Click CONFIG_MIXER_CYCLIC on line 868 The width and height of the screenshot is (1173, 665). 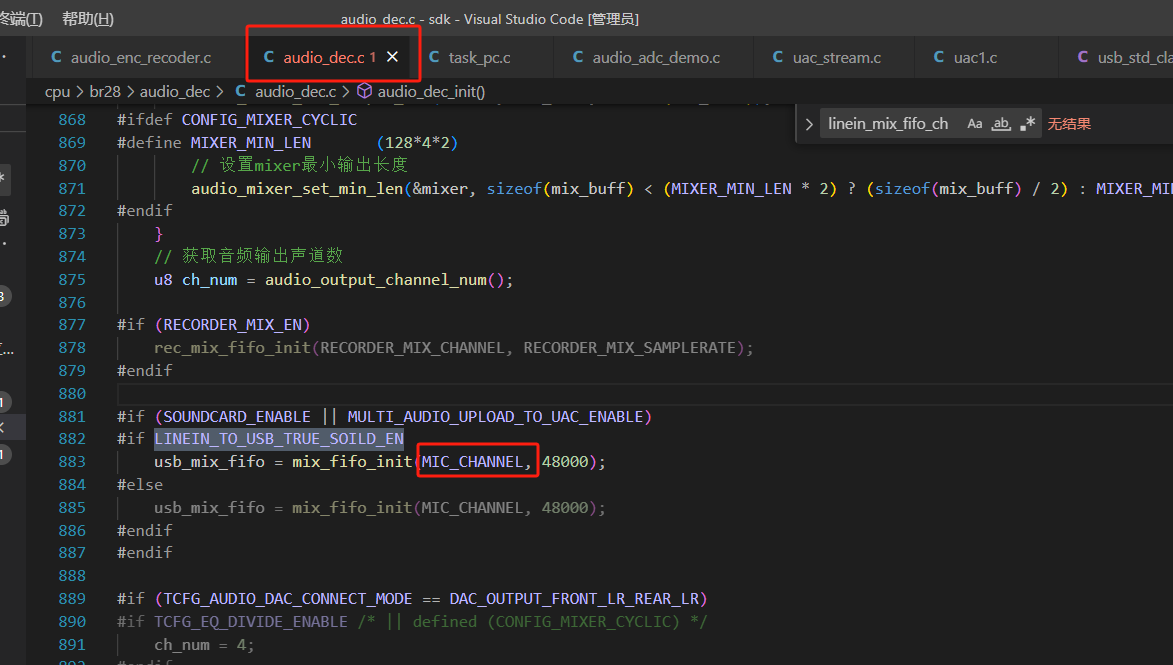269,120
